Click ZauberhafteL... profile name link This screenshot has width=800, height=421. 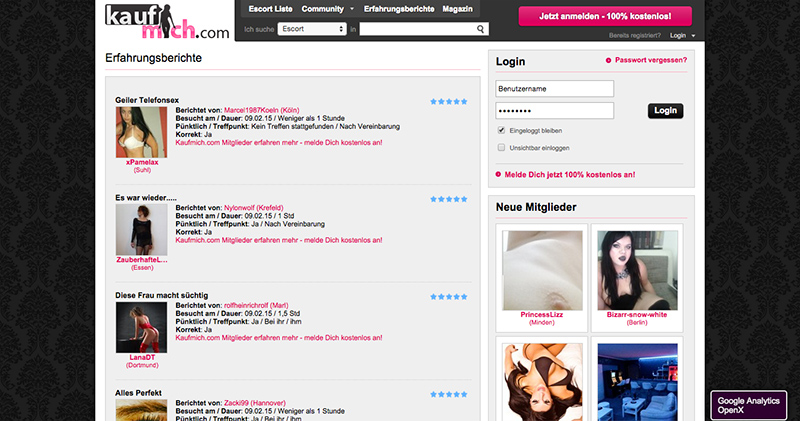click(141, 260)
